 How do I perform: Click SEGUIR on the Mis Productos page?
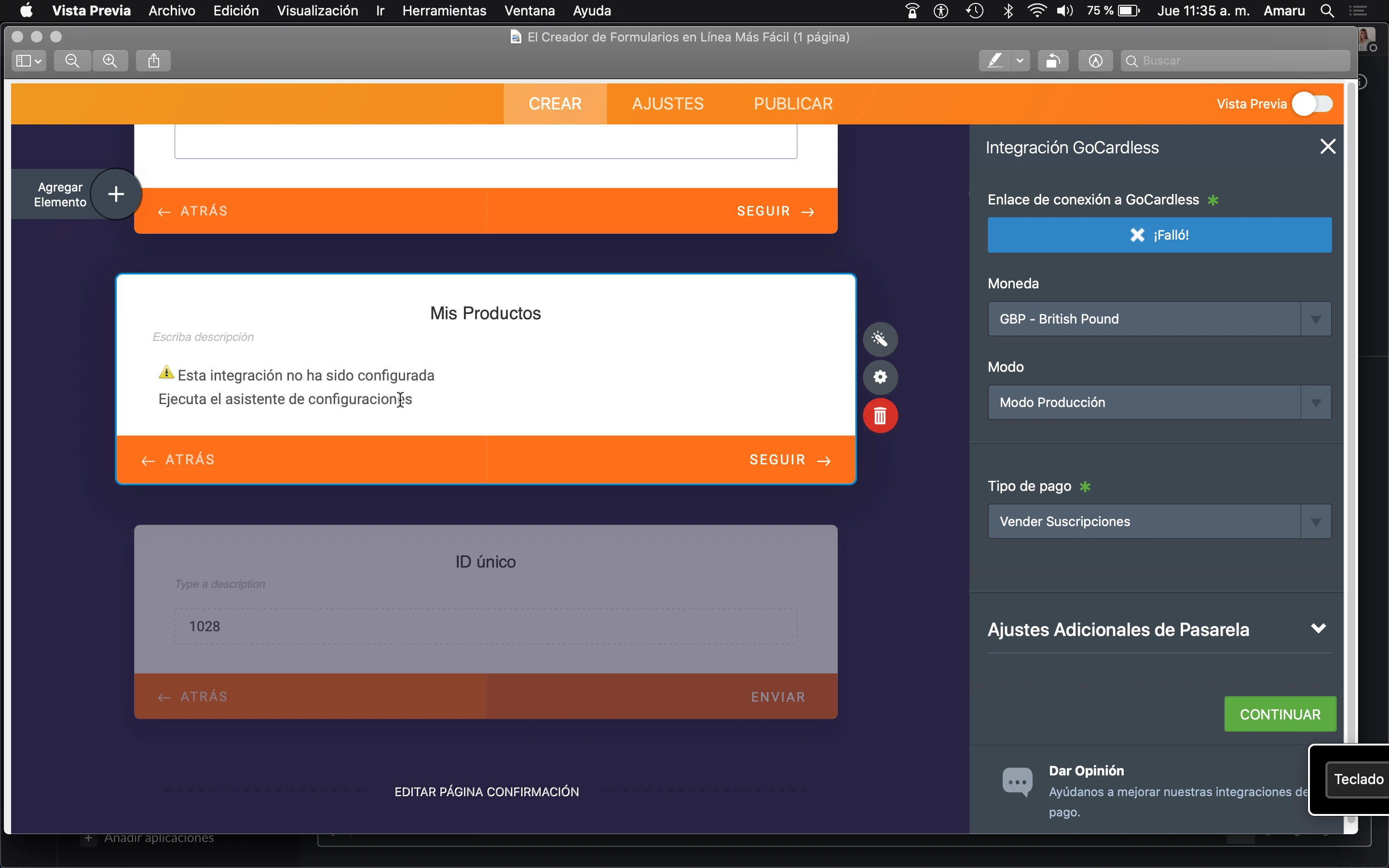pyautogui.click(x=790, y=459)
